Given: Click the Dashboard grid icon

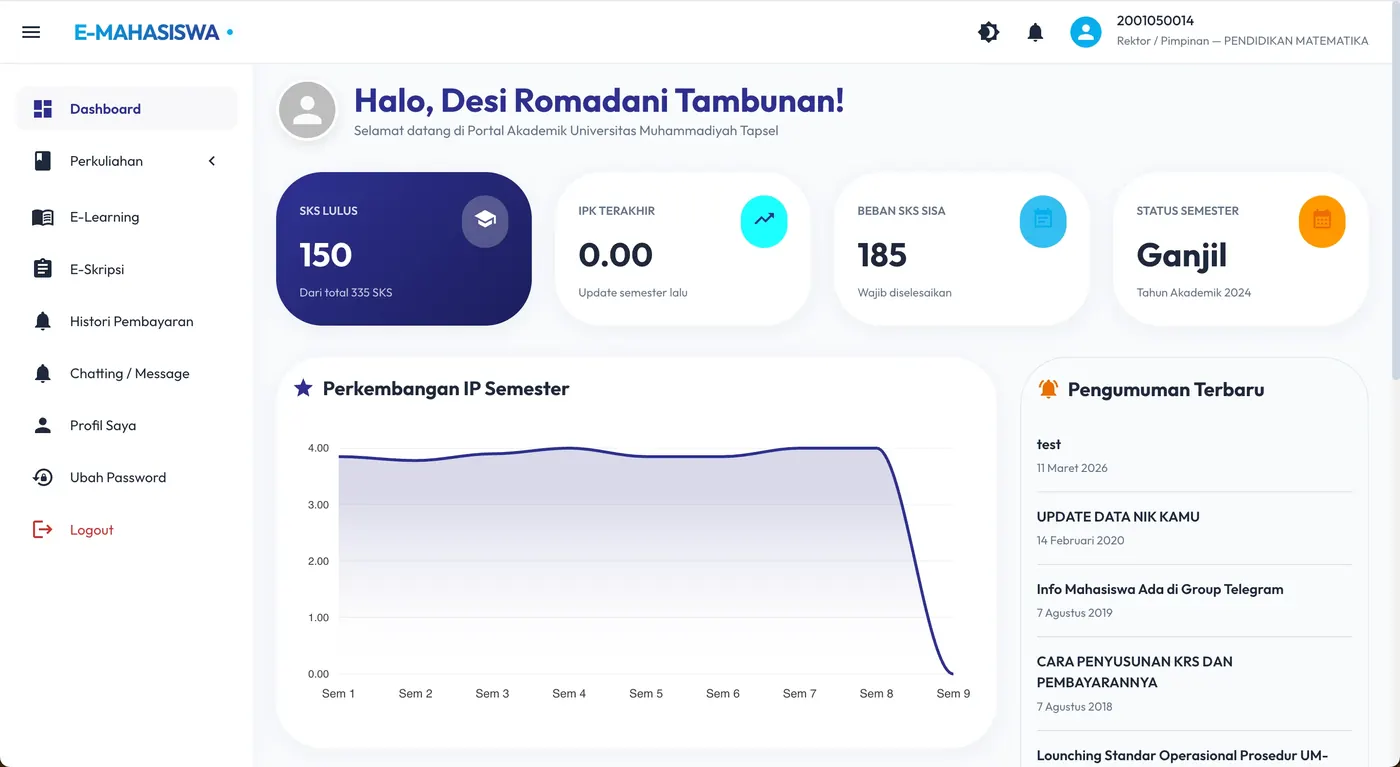Looking at the screenshot, I should (x=42, y=109).
